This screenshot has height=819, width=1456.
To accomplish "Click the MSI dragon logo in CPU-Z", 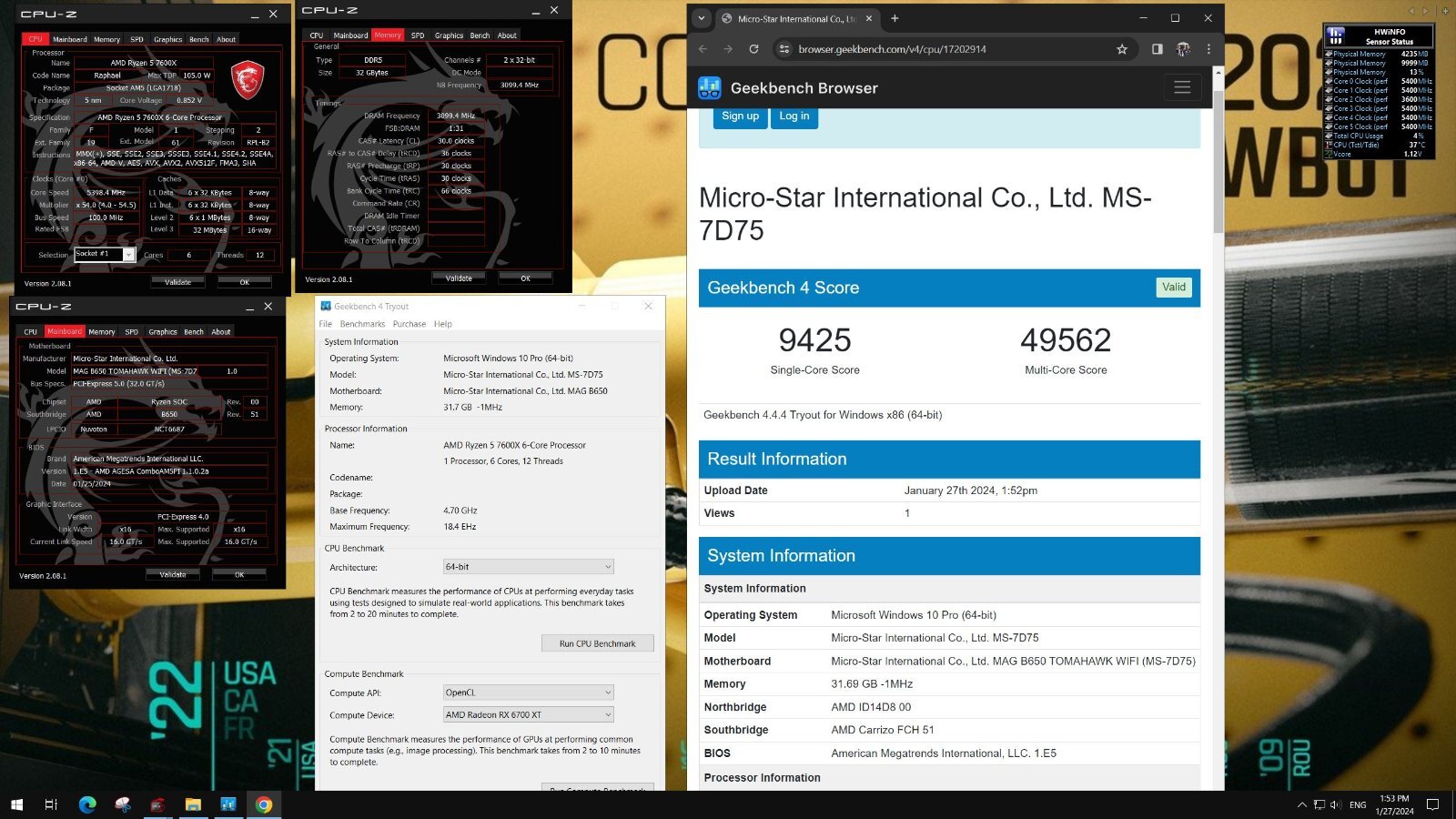I will point(247,80).
